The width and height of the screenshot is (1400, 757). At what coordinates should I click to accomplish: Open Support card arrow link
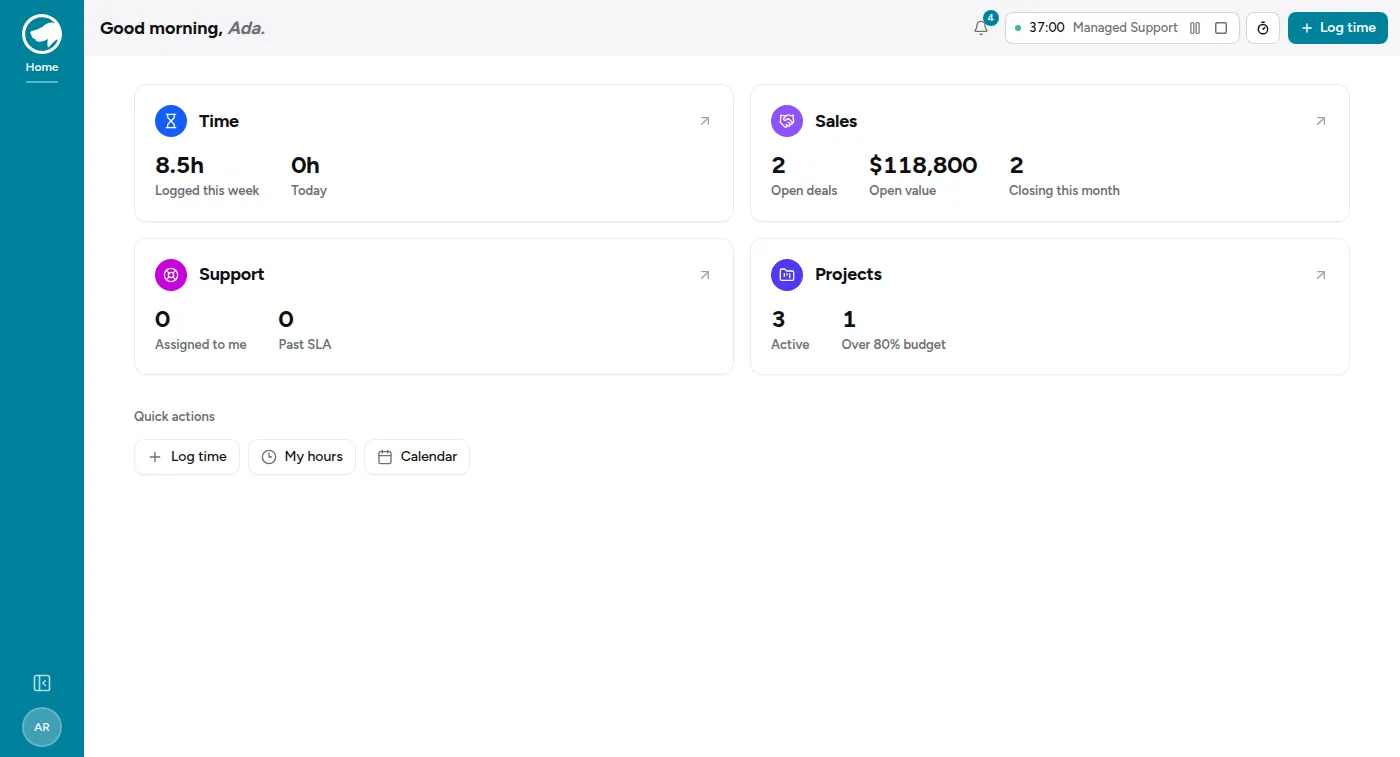[705, 275]
